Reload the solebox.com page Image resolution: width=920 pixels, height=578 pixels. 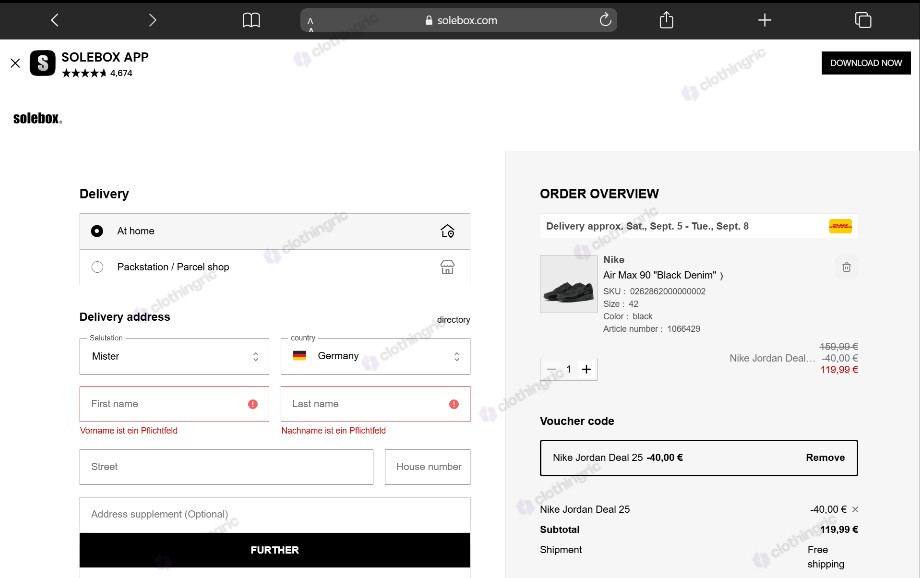pos(605,20)
